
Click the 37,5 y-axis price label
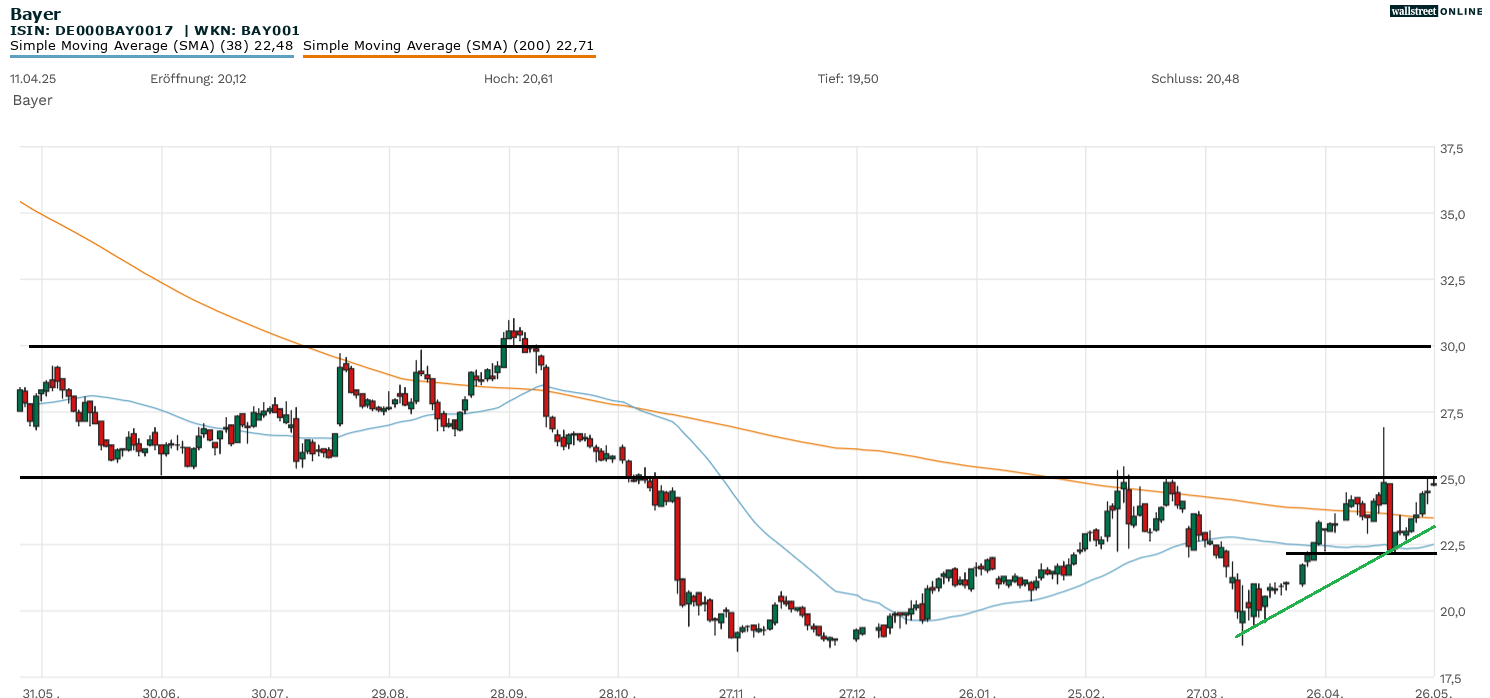pyautogui.click(x=1451, y=149)
